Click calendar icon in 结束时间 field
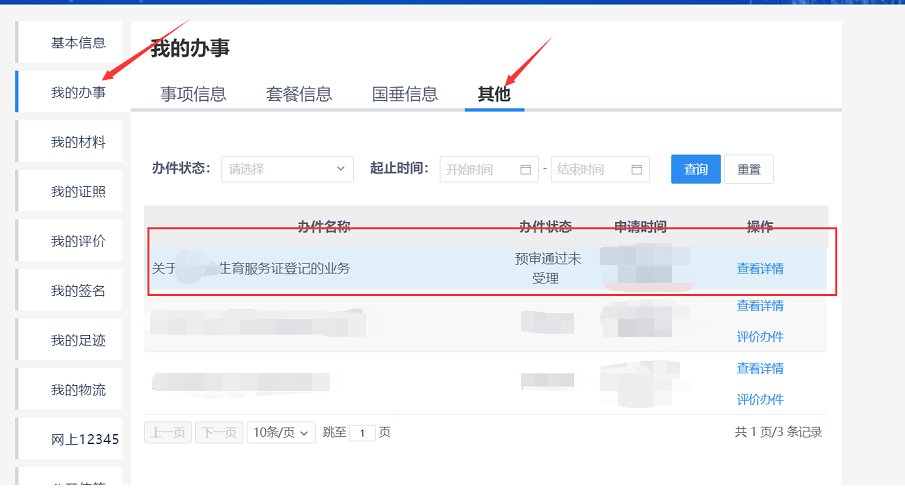 coord(636,170)
